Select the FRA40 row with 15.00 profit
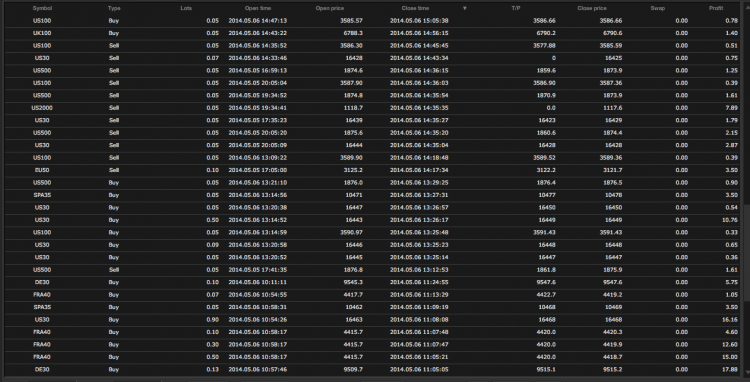The height and width of the screenshot is (382, 750). click(x=374, y=357)
